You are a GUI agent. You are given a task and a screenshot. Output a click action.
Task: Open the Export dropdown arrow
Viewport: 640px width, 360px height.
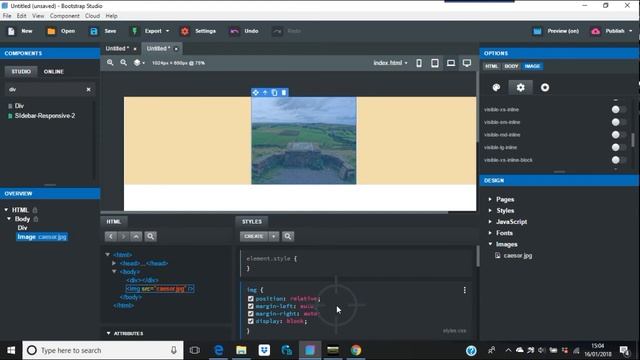pyautogui.click(x=167, y=31)
